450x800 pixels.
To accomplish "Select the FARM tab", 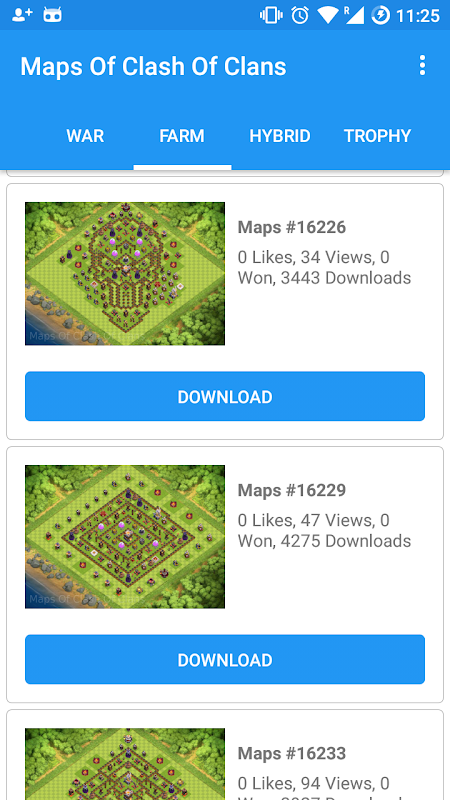I will (182, 136).
